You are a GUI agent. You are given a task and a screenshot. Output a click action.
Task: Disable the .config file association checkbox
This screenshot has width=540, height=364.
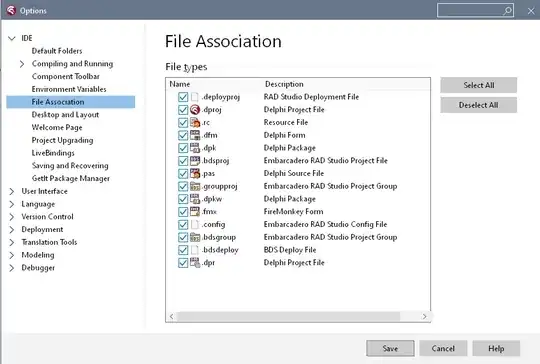tap(183, 225)
